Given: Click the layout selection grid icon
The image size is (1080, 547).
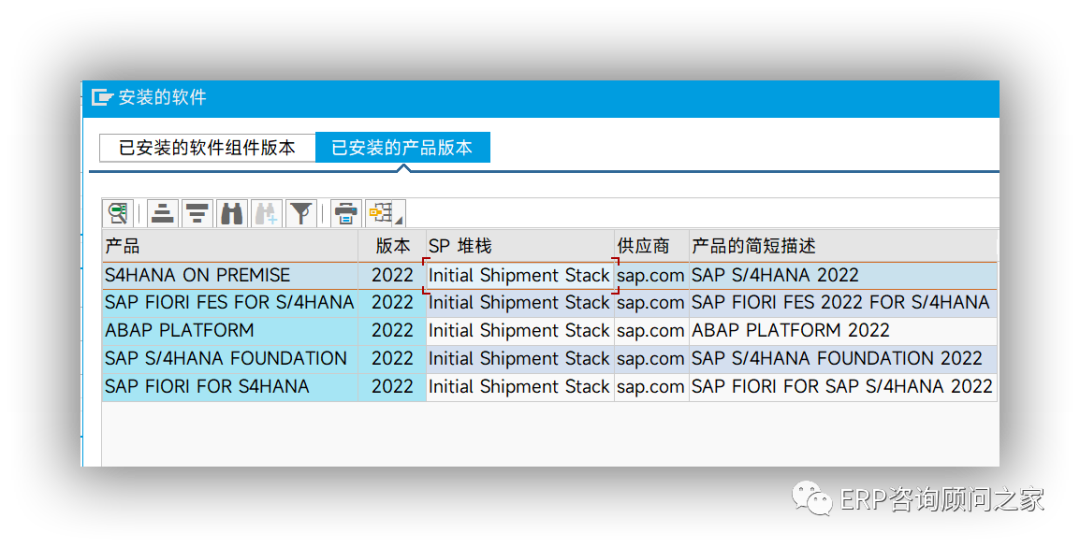Looking at the screenshot, I should pyautogui.click(x=380, y=213).
